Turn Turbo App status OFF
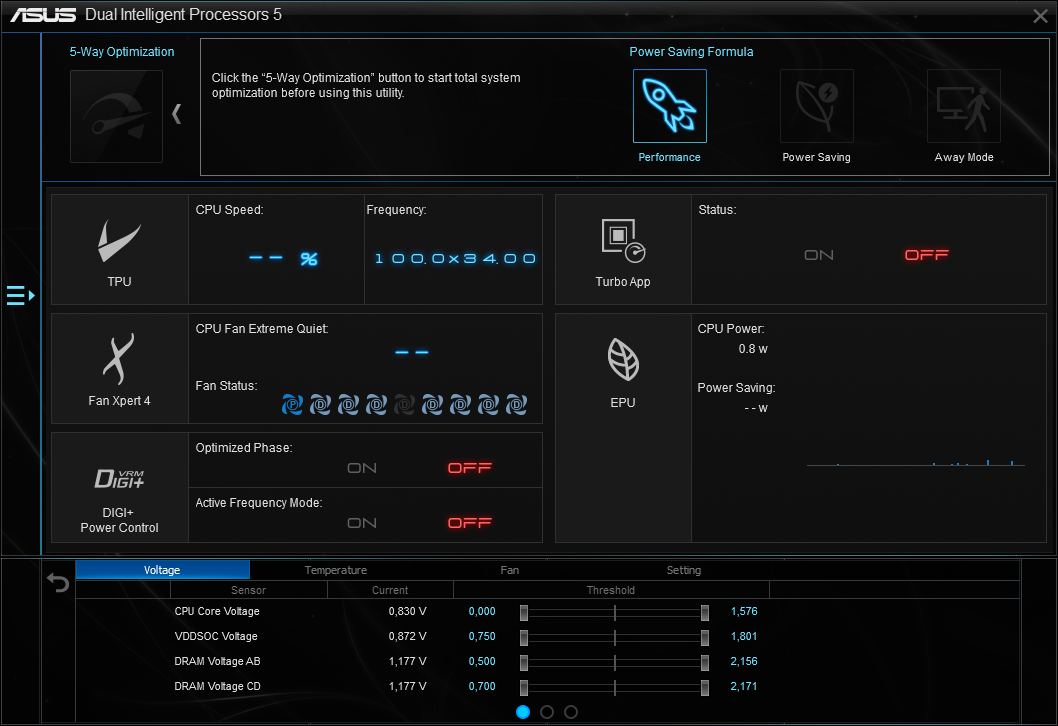The width and height of the screenshot is (1058, 726). click(926, 255)
